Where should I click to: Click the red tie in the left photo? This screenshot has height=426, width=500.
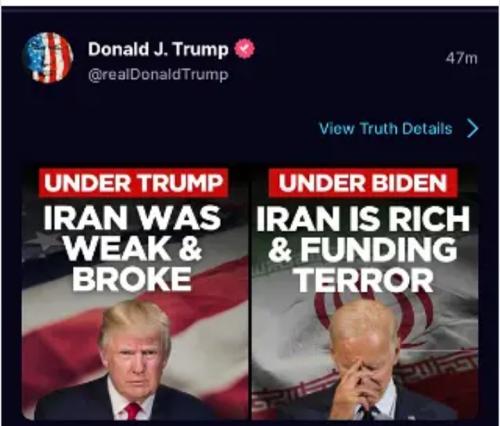[x=133, y=411]
